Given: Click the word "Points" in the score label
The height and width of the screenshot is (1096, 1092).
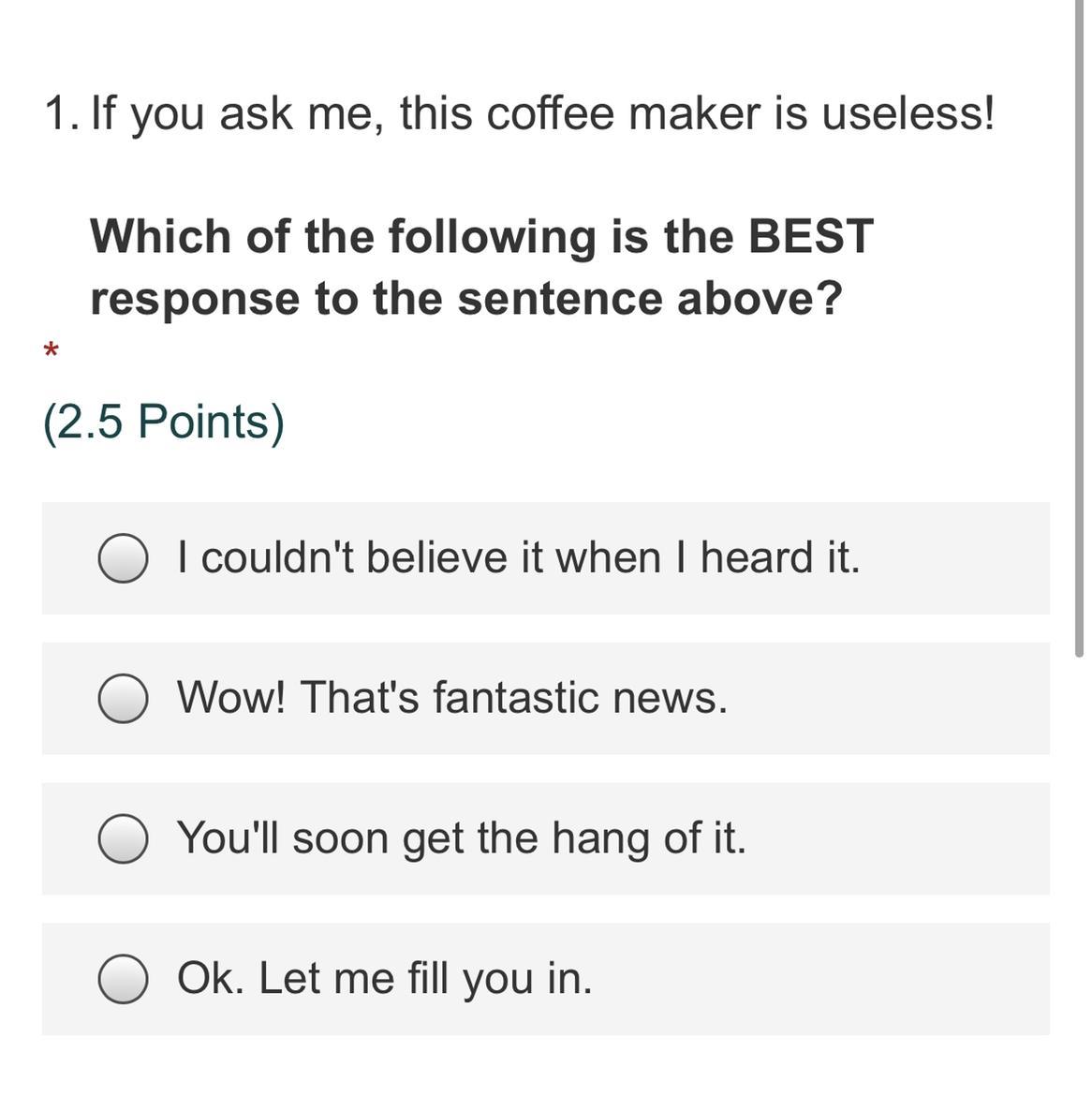Looking at the screenshot, I should click(x=203, y=422).
